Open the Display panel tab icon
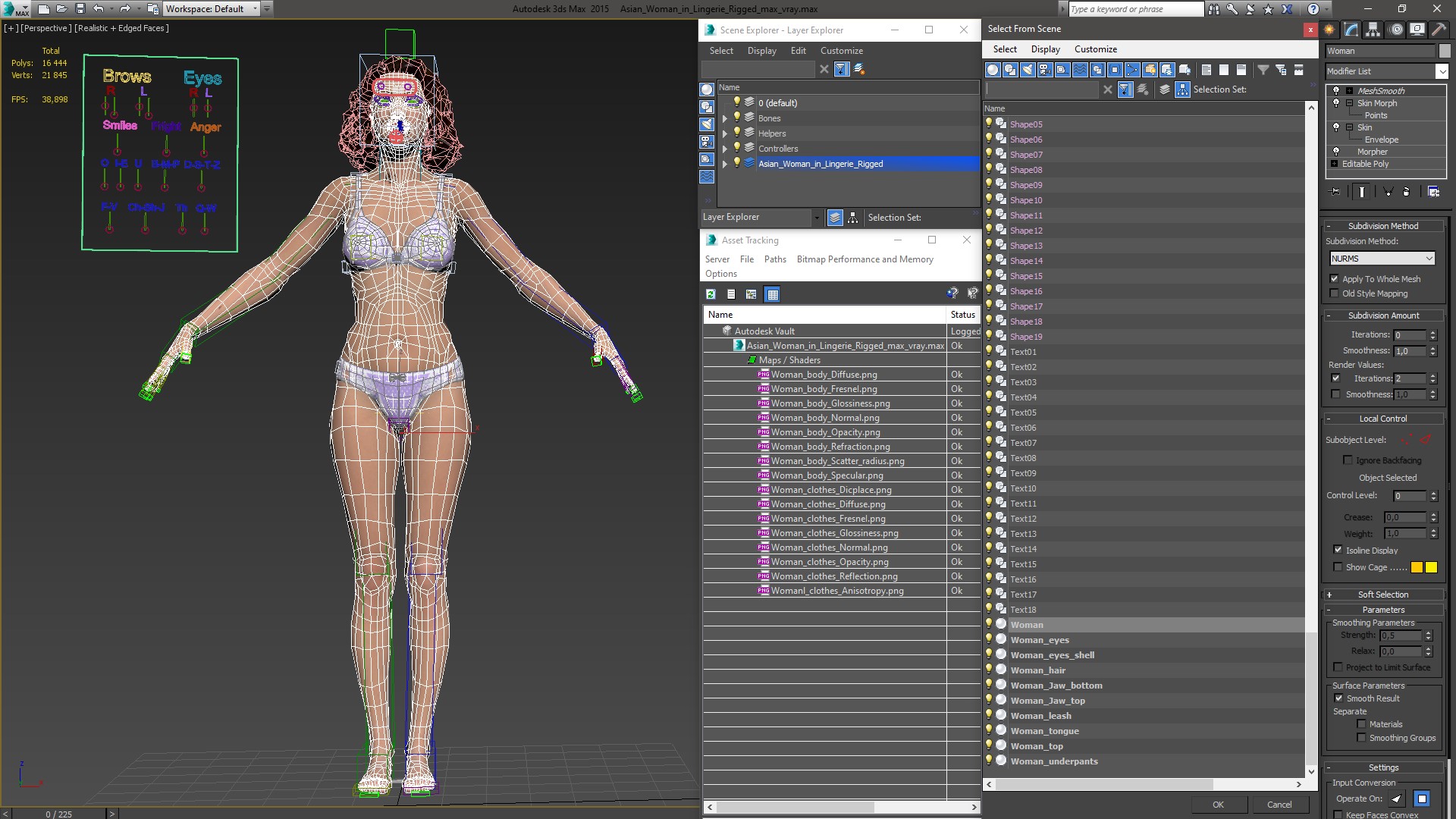The height and width of the screenshot is (819, 1456). pos(1417,30)
